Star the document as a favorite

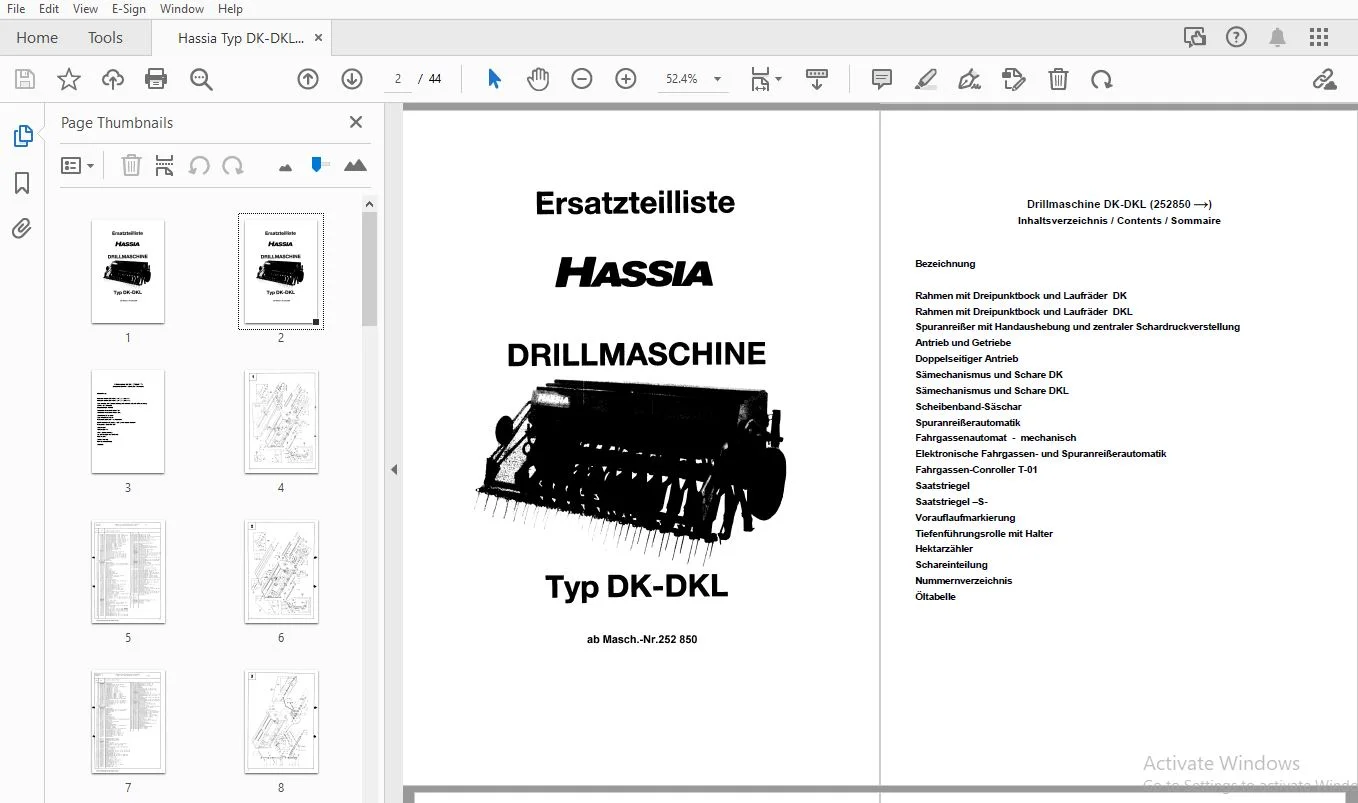68,79
